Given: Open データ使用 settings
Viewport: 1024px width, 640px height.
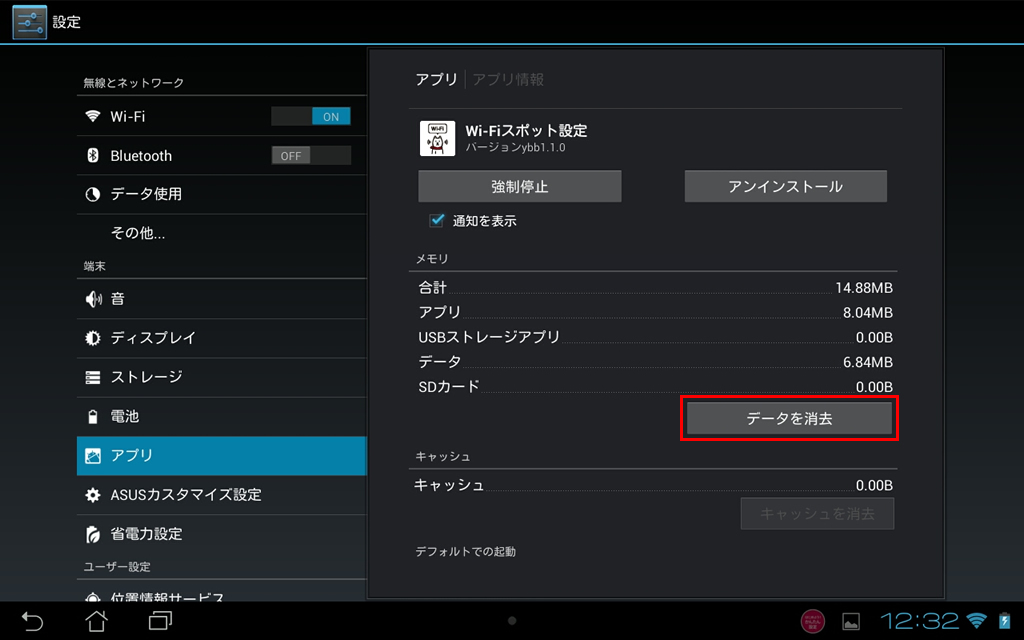Looking at the screenshot, I should pyautogui.click(x=221, y=194).
